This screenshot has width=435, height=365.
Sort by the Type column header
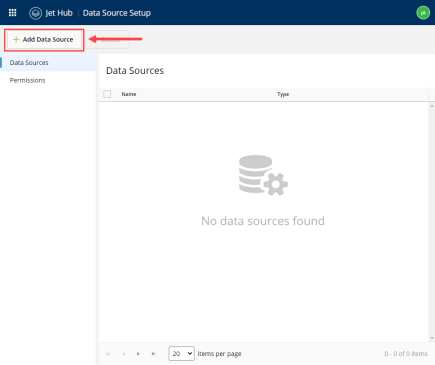[283, 94]
